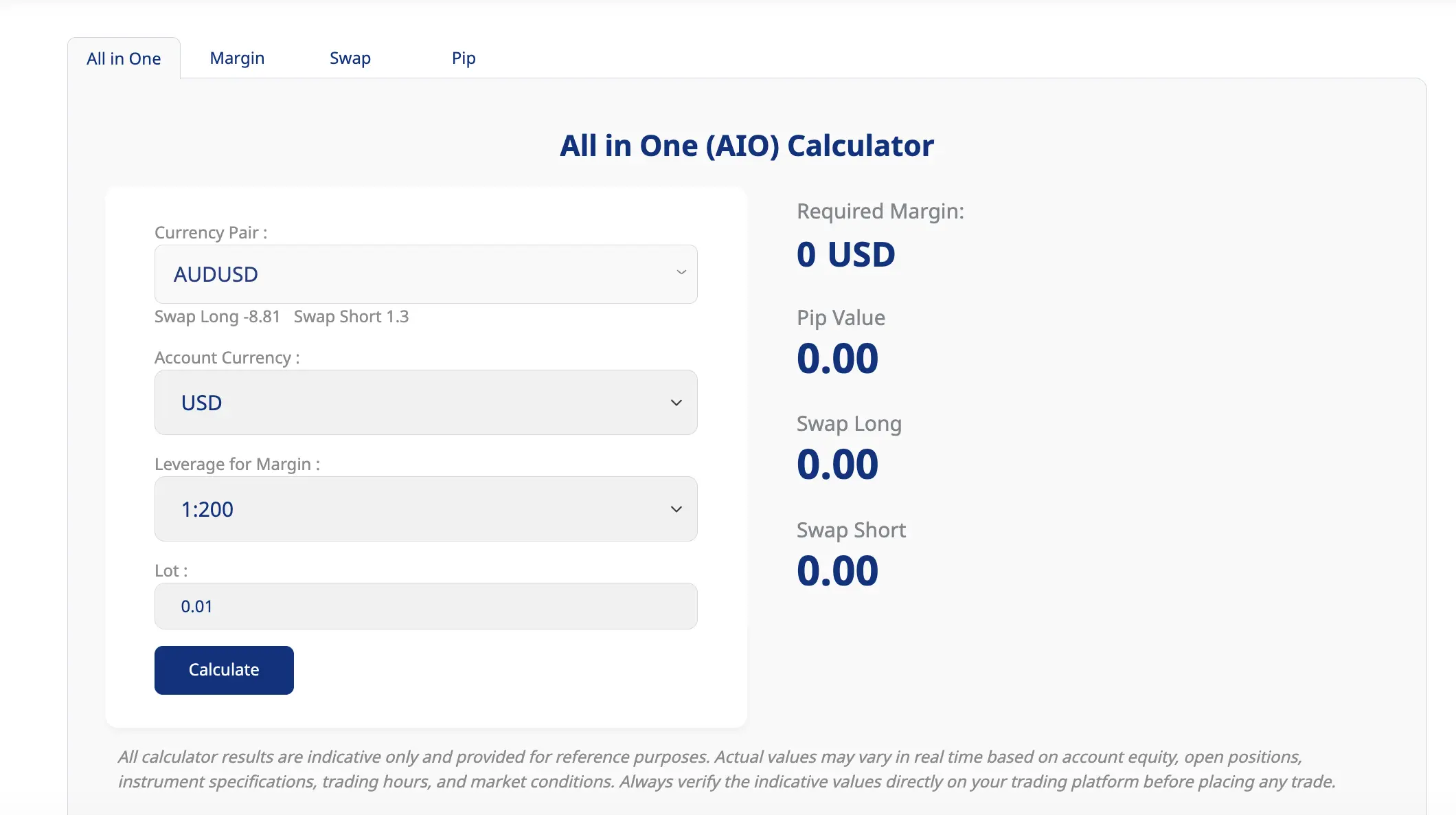
Task: Expand the USD Account Currency dropdown
Action: coord(426,403)
